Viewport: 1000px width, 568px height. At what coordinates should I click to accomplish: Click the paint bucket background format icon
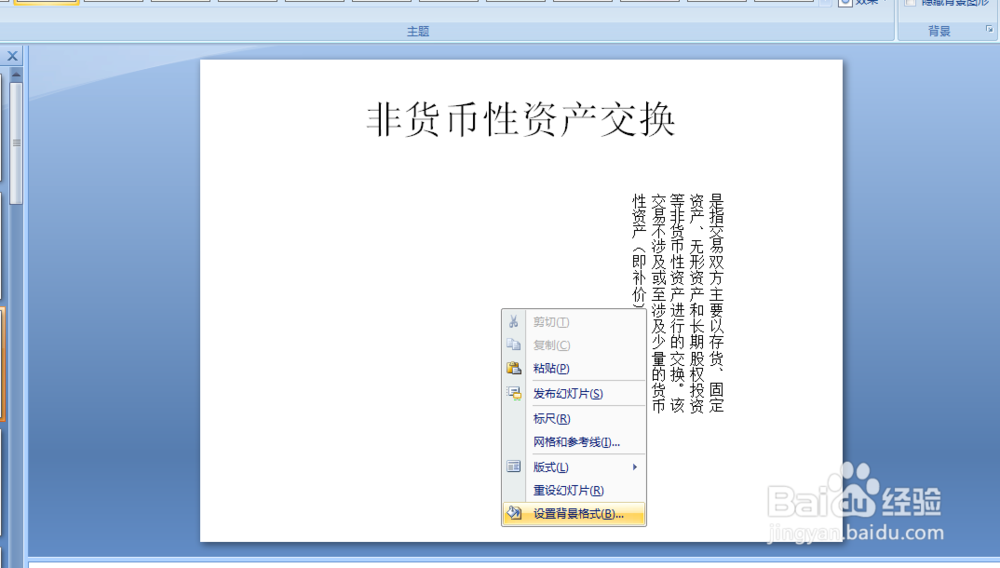click(513, 513)
